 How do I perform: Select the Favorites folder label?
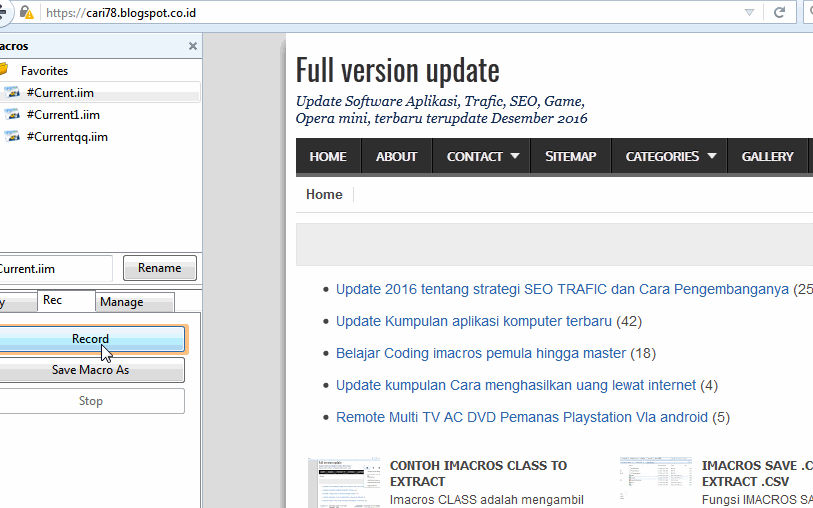click(x=45, y=70)
